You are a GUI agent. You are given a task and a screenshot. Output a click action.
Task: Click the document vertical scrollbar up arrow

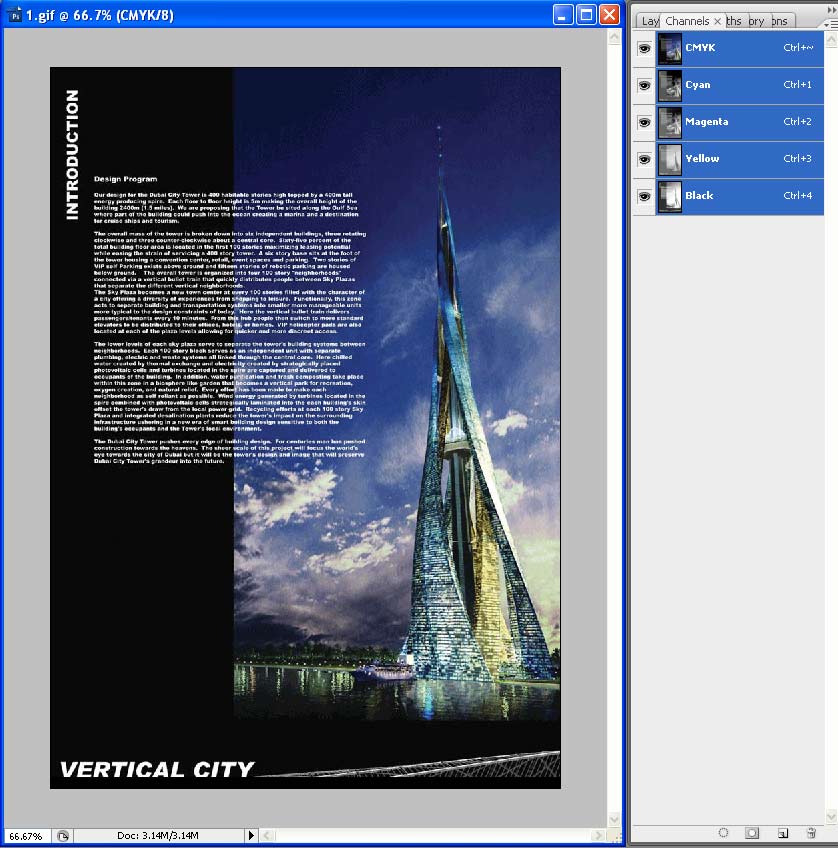[x=614, y=37]
